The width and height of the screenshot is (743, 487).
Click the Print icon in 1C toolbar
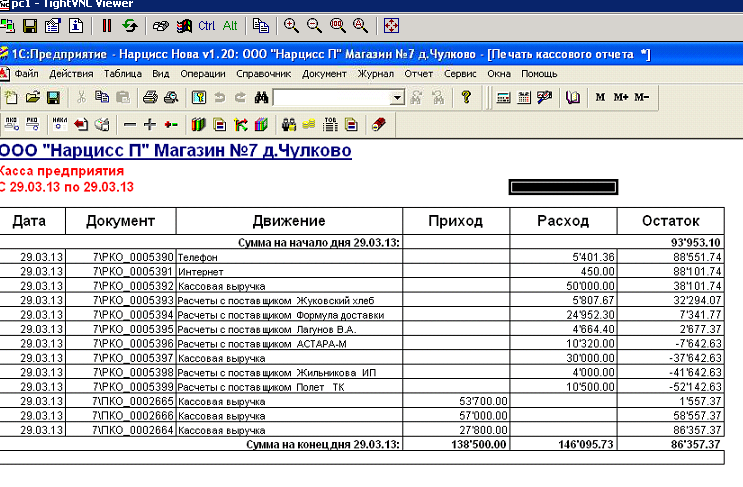[150, 98]
